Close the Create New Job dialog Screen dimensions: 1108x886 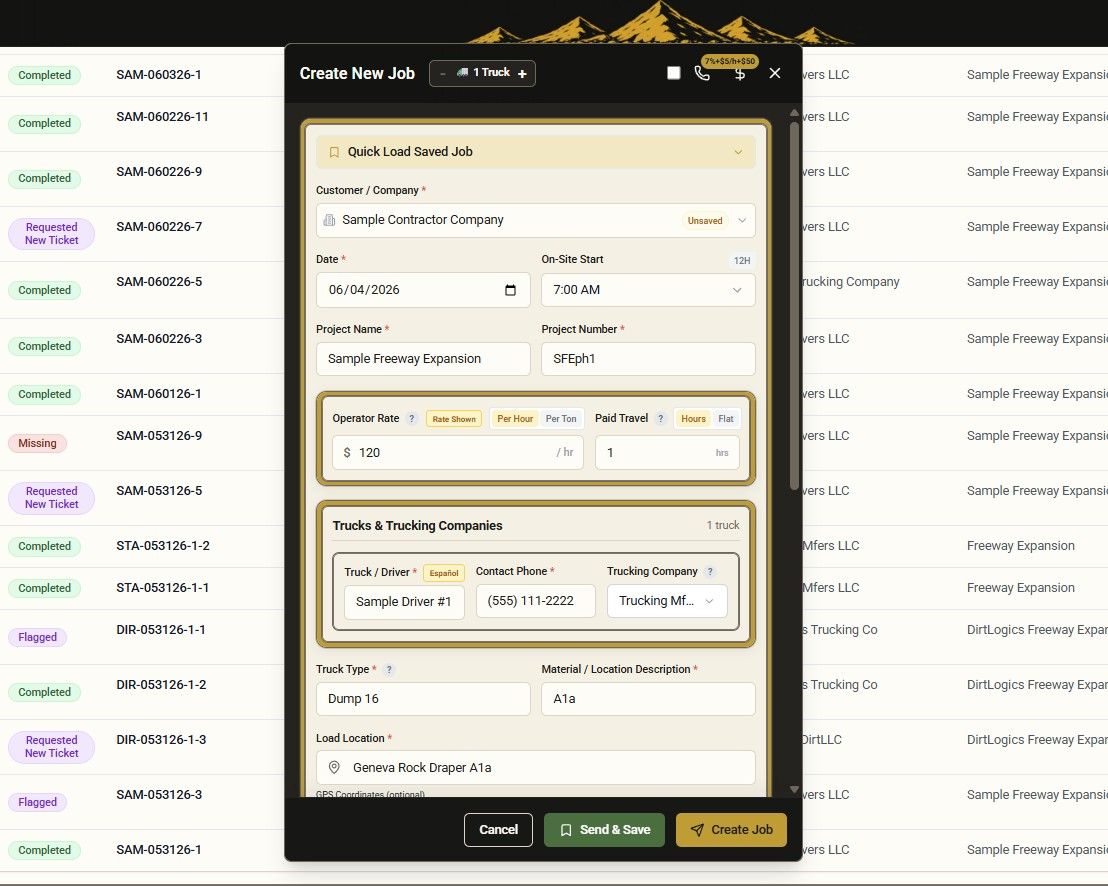click(775, 73)
